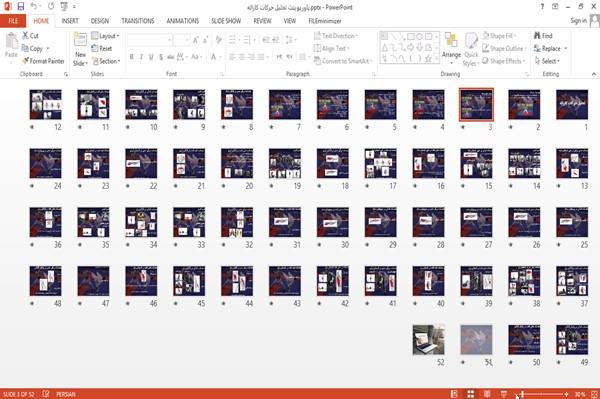The image size is (600, 399).
Task: Open Shape Fill dropdown
Action: pyautogui.click(x=499, y=36)
